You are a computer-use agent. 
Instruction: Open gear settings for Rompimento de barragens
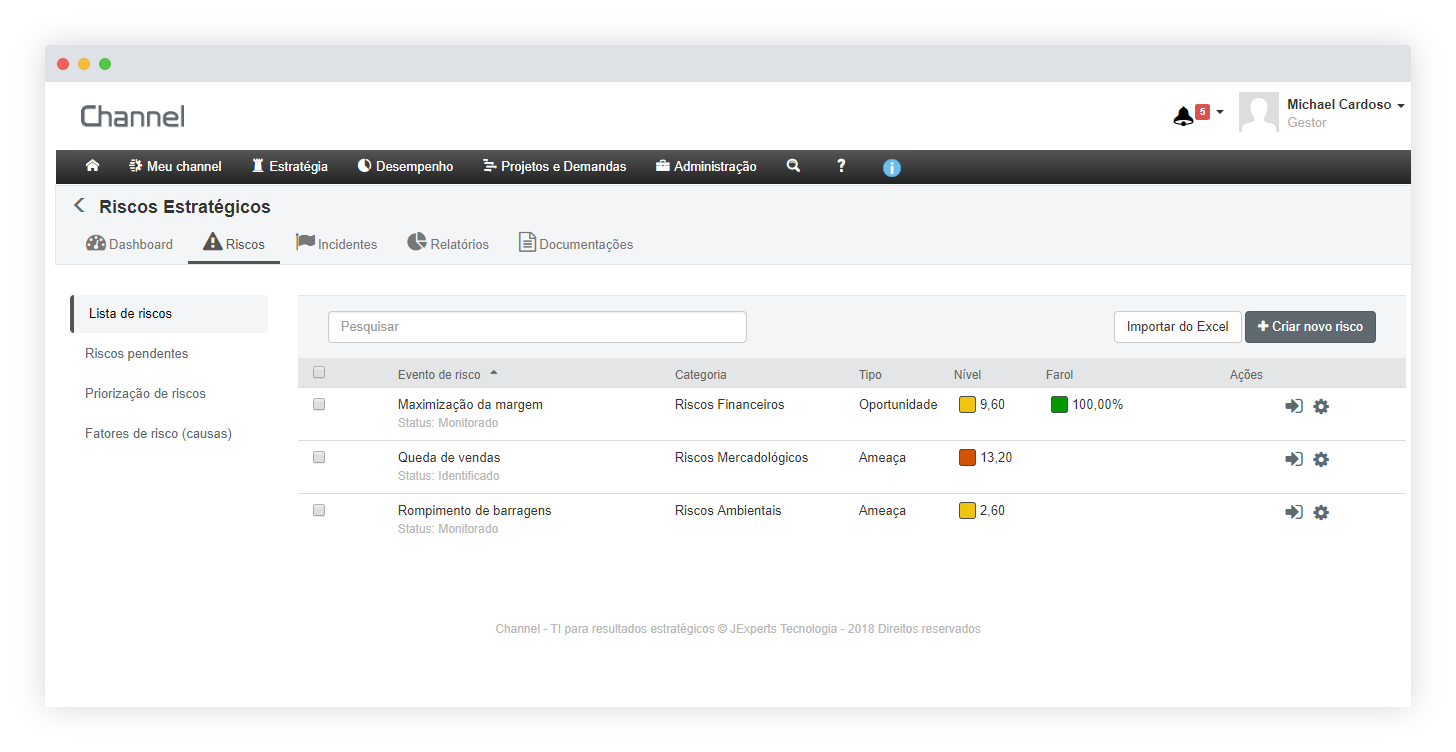[x=1320, y=512]
